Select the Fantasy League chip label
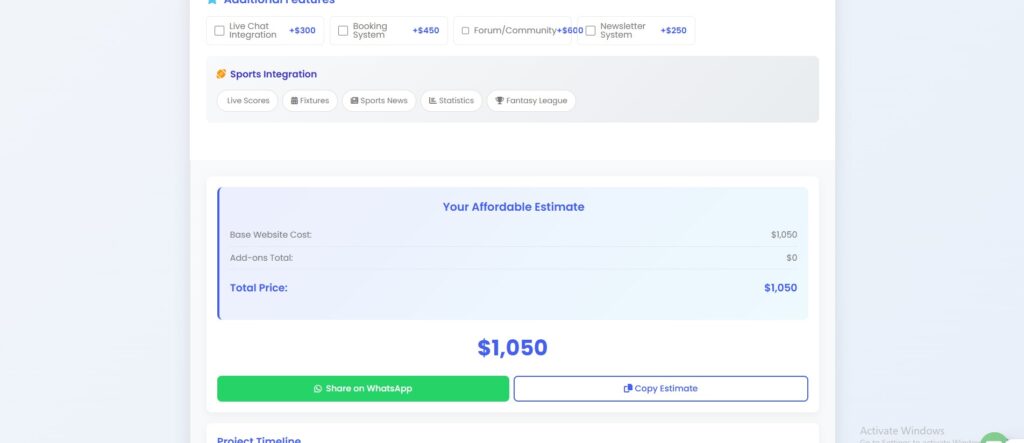This screenshot has height=443, width=1024. [x=537, y=101]
